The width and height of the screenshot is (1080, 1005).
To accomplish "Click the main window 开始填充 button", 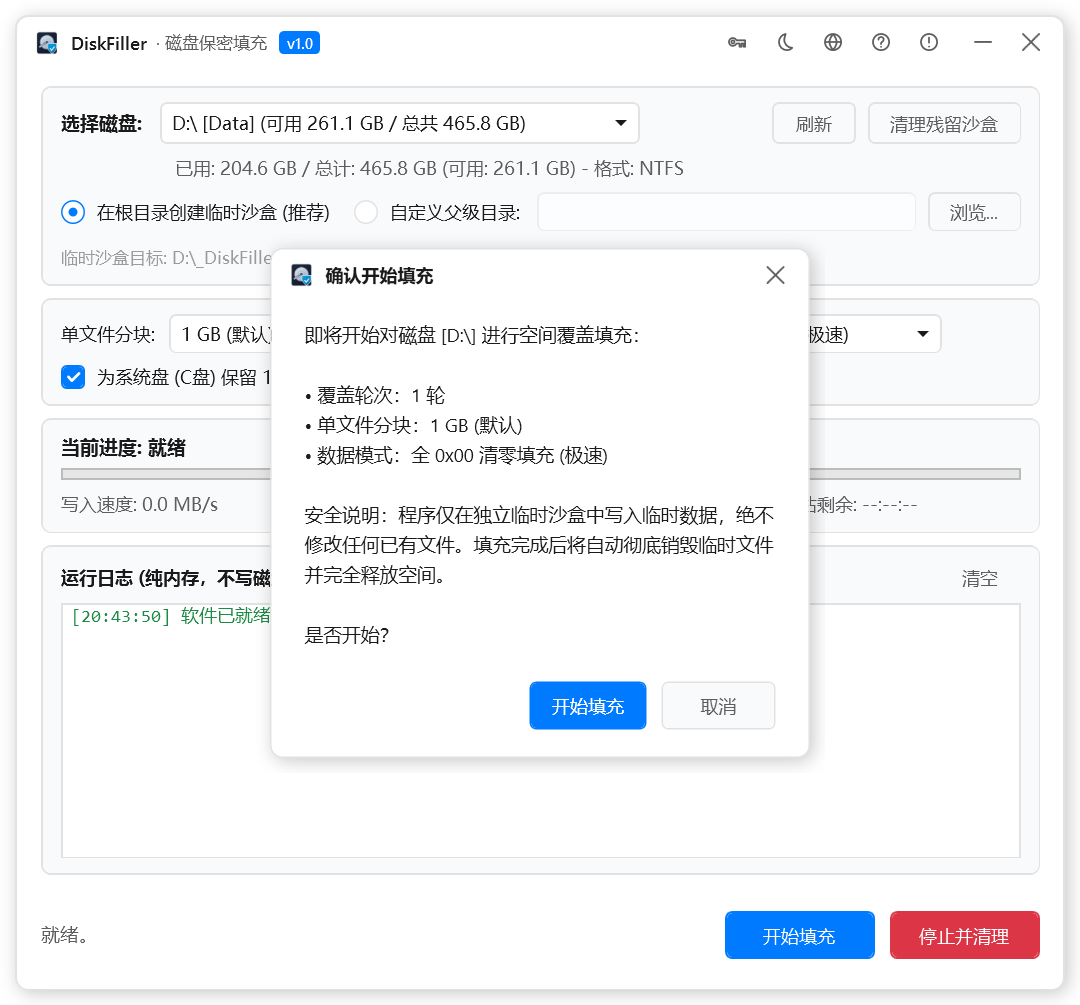I will click(x=800, y=935).
